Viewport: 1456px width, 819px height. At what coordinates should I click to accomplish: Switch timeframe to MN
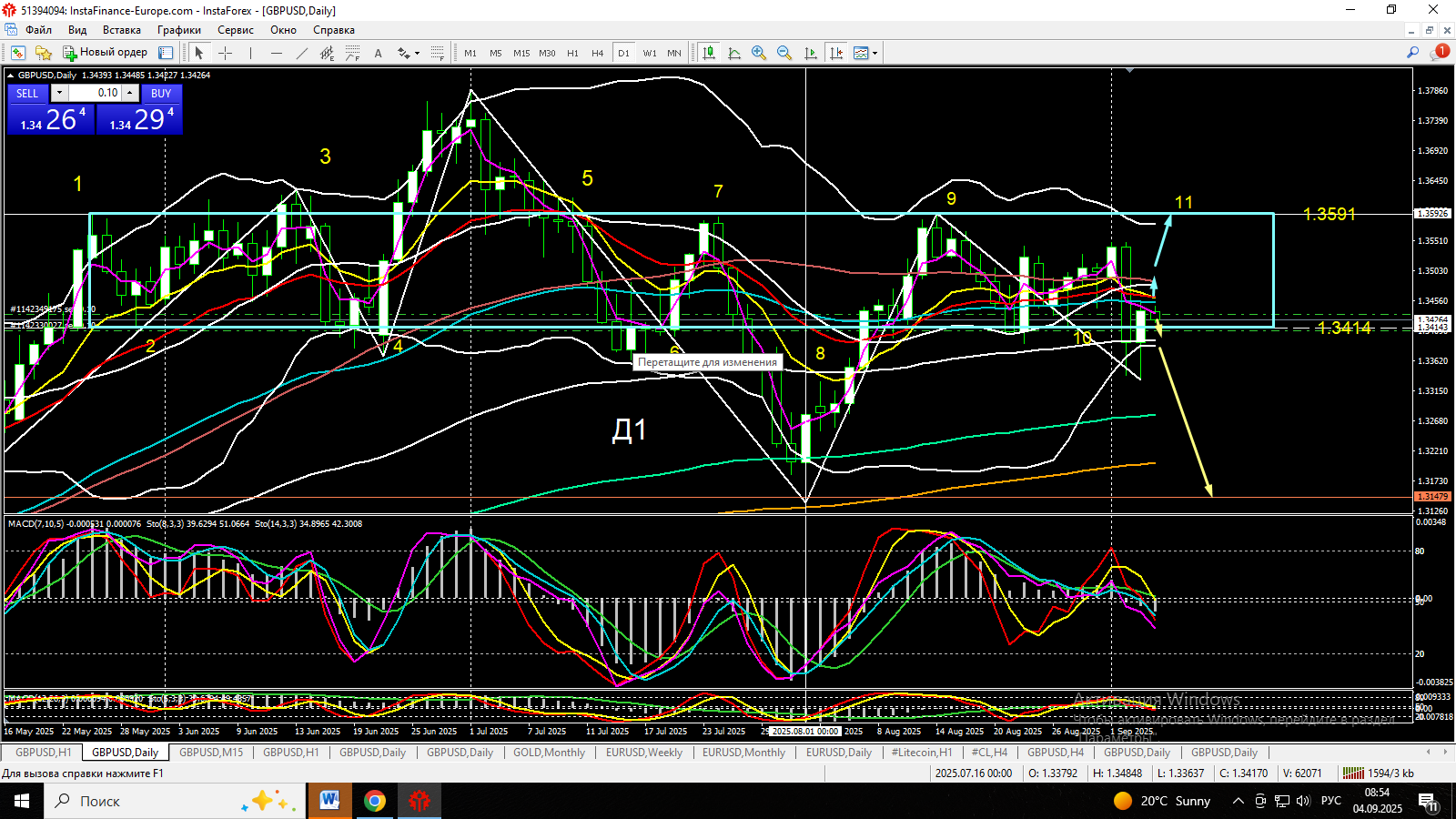point(674,53)
